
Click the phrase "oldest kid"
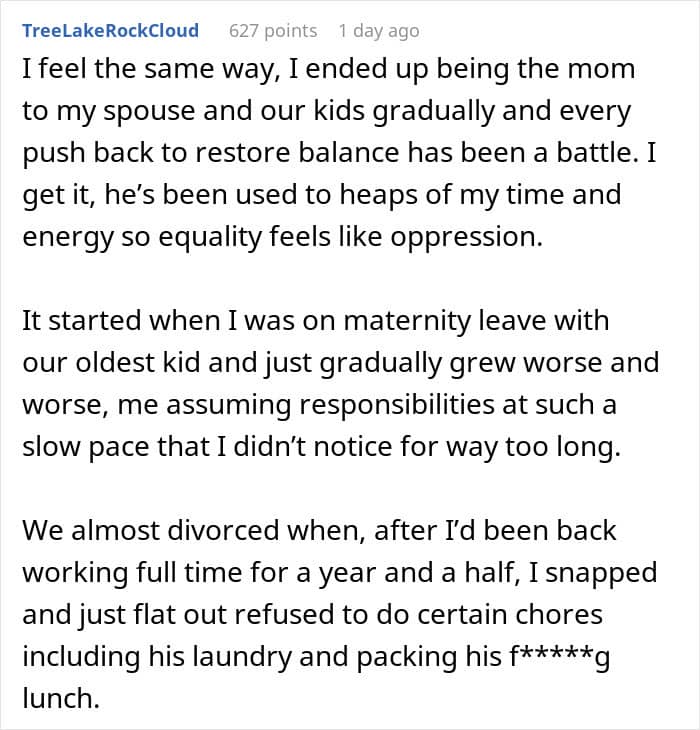131,364
